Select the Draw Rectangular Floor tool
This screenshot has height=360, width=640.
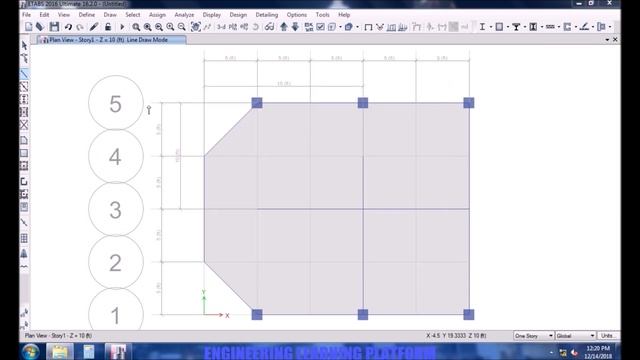[24, 153]
